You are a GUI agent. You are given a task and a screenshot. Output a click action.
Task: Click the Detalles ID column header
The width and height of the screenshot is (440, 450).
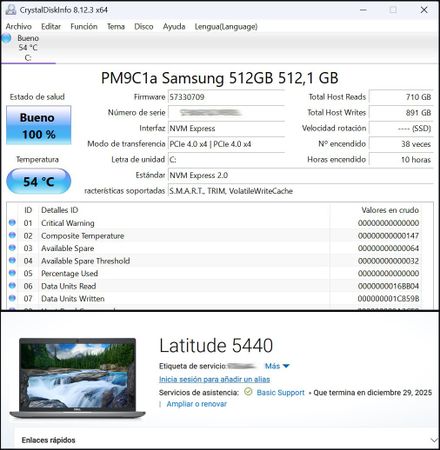click(x=60, y=210)
